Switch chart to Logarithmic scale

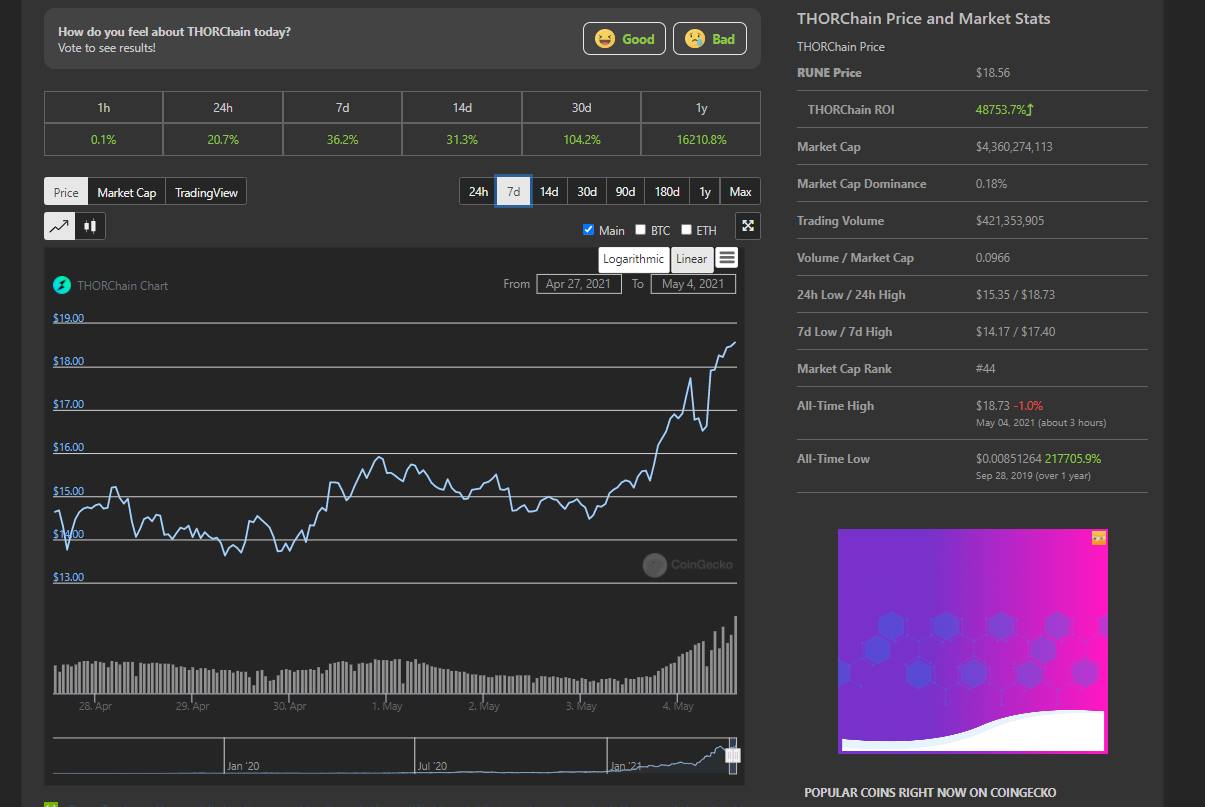click(634, 259)
